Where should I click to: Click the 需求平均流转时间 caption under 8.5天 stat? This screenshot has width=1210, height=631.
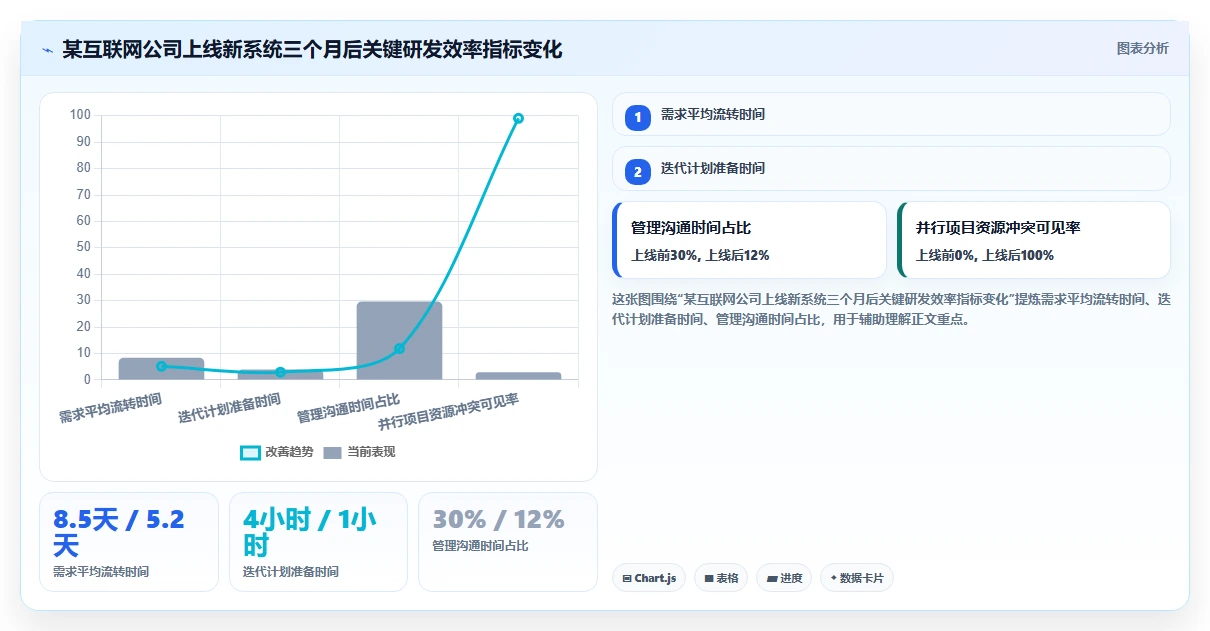[x=101, y=572]
